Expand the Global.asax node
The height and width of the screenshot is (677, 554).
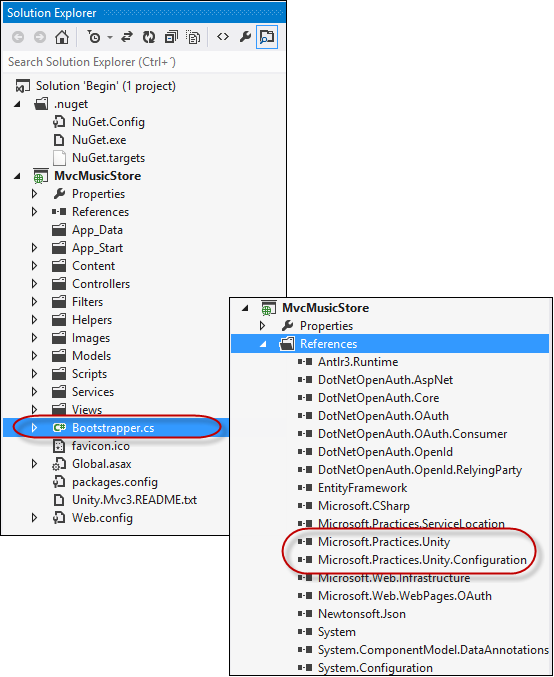35,464
